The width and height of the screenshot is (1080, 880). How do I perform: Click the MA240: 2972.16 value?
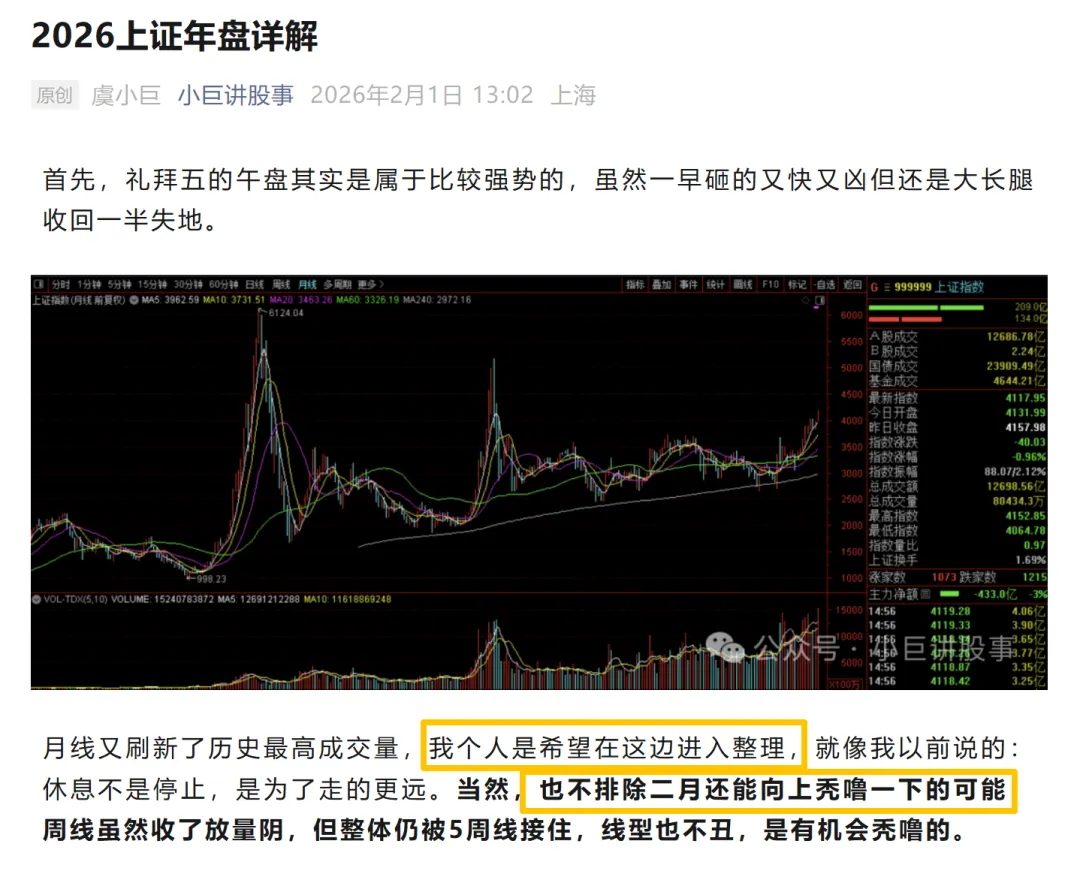pyautogui.click(x=437, y=300)
